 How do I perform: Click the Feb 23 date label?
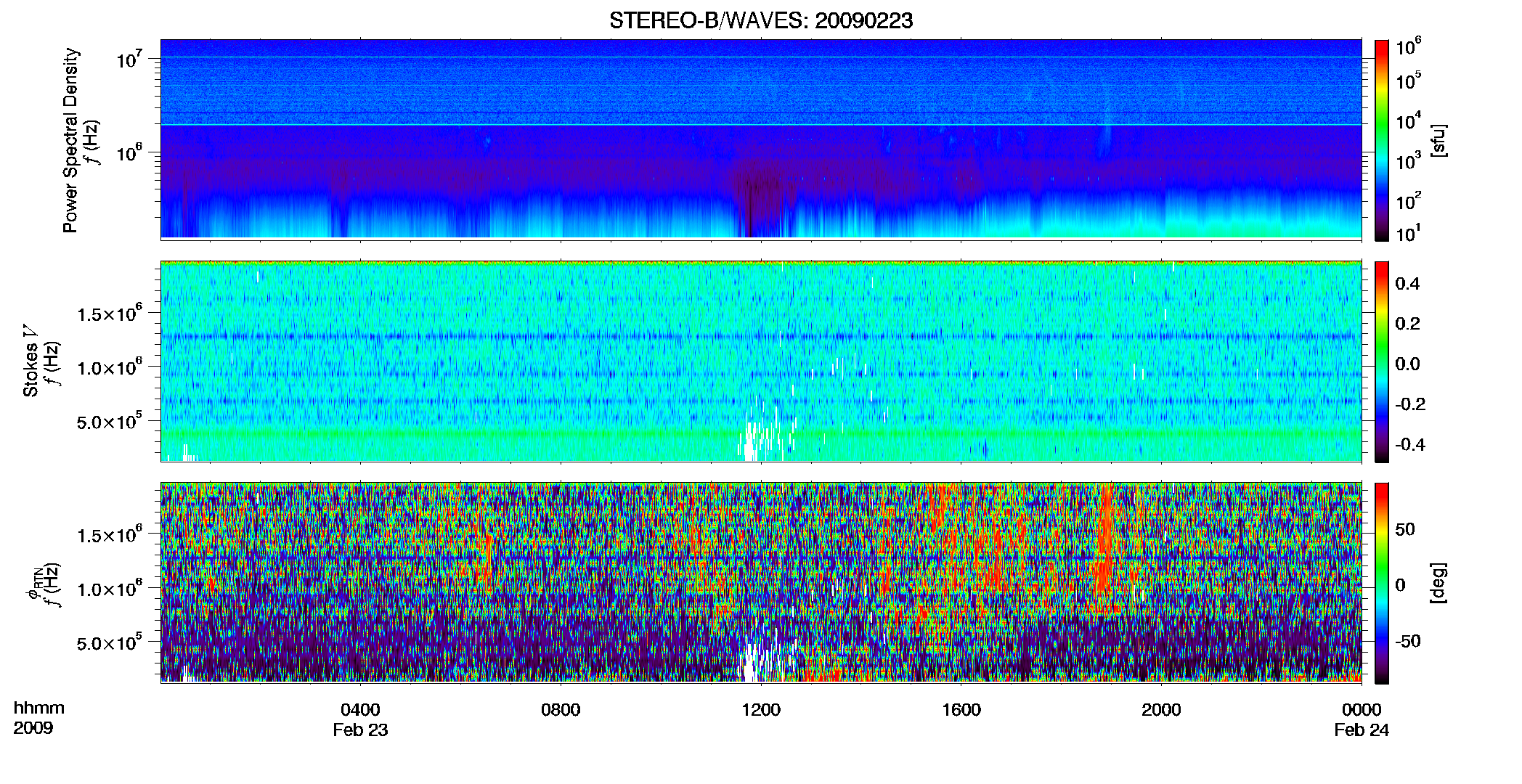tap(360, 730)
